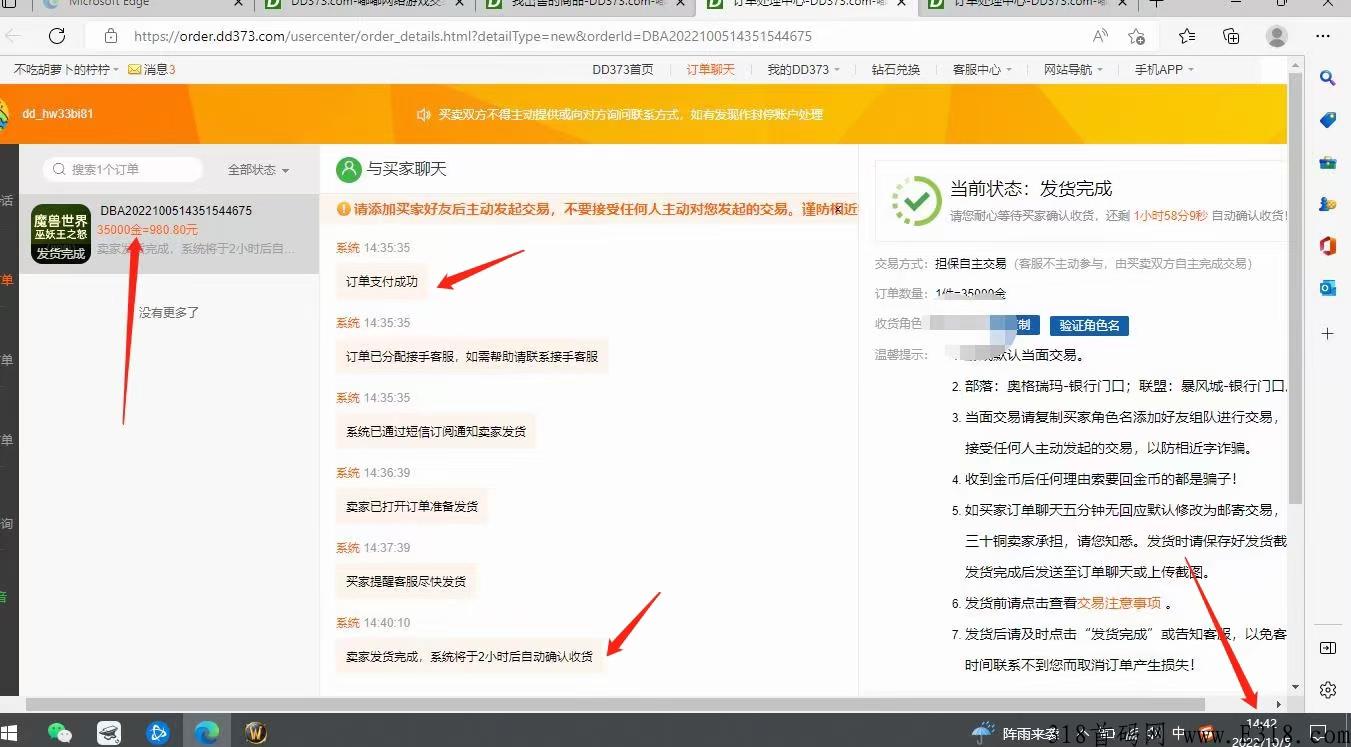Click the World of Warcraft order thumbnail

(61, 233)
